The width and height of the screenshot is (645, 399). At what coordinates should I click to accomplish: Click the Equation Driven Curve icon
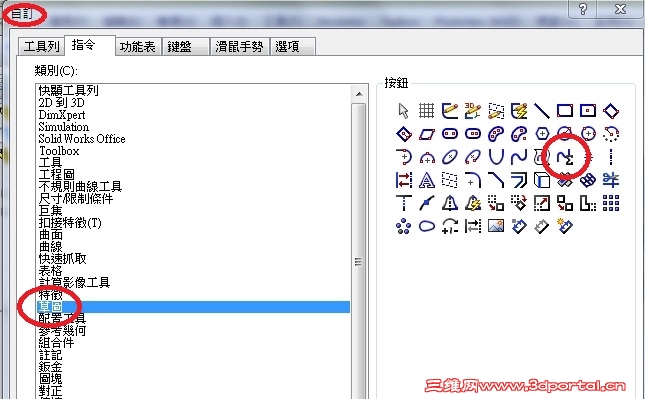[x=565, y=157]
